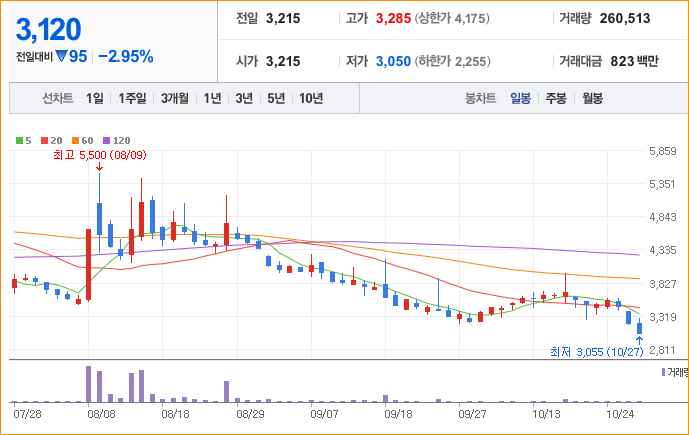Click the 거래대금 value 823 백만

635,61
